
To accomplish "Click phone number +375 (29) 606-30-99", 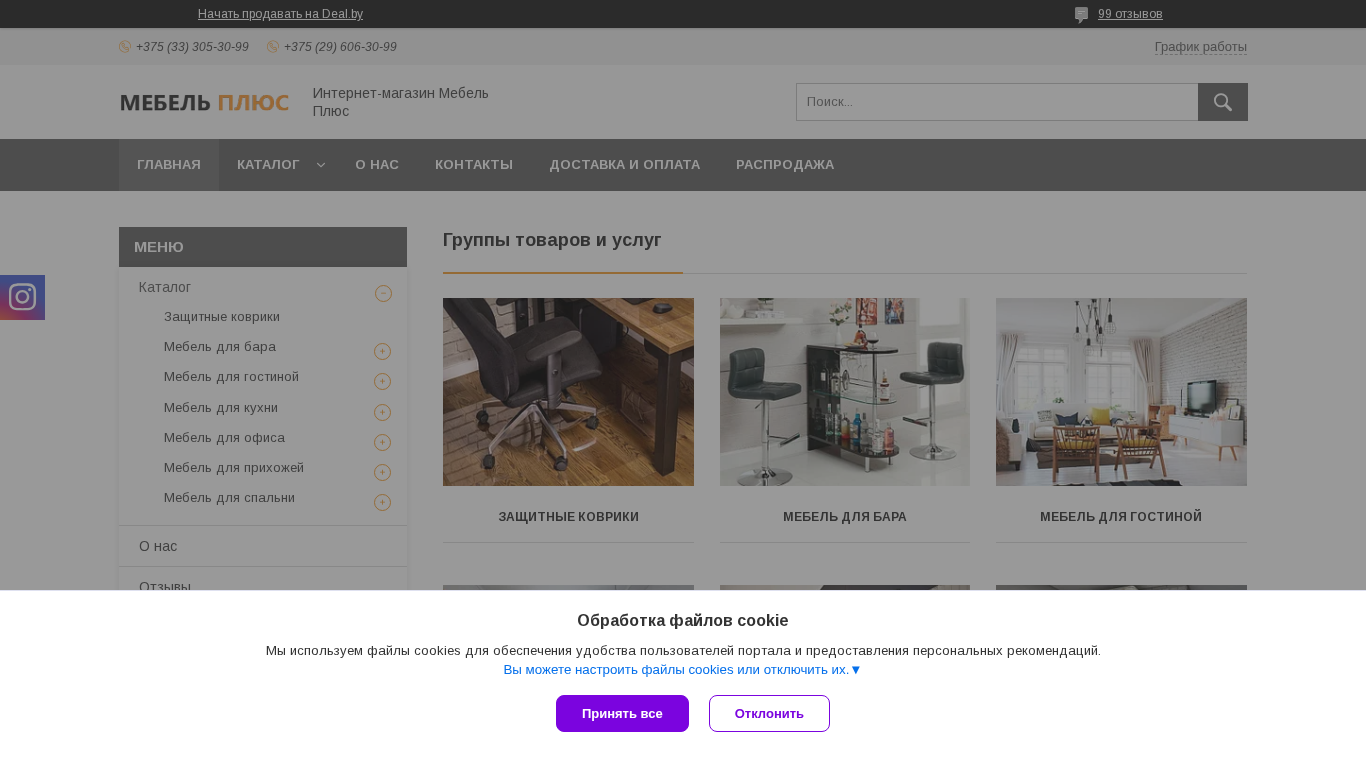I will pos(340,47).
